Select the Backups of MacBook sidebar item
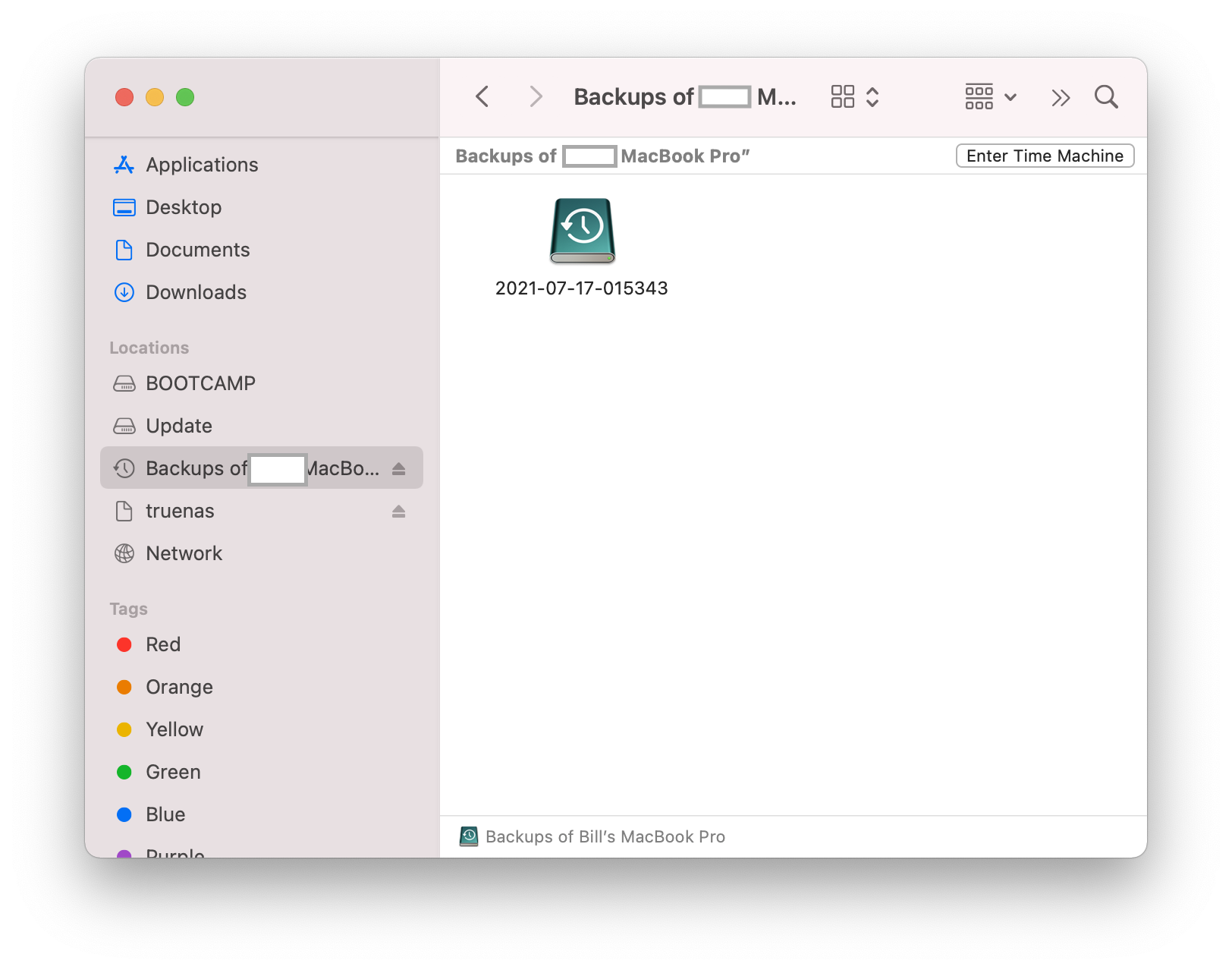Image resolution: width=1232 pixels, height=970 pixels. 262,468
